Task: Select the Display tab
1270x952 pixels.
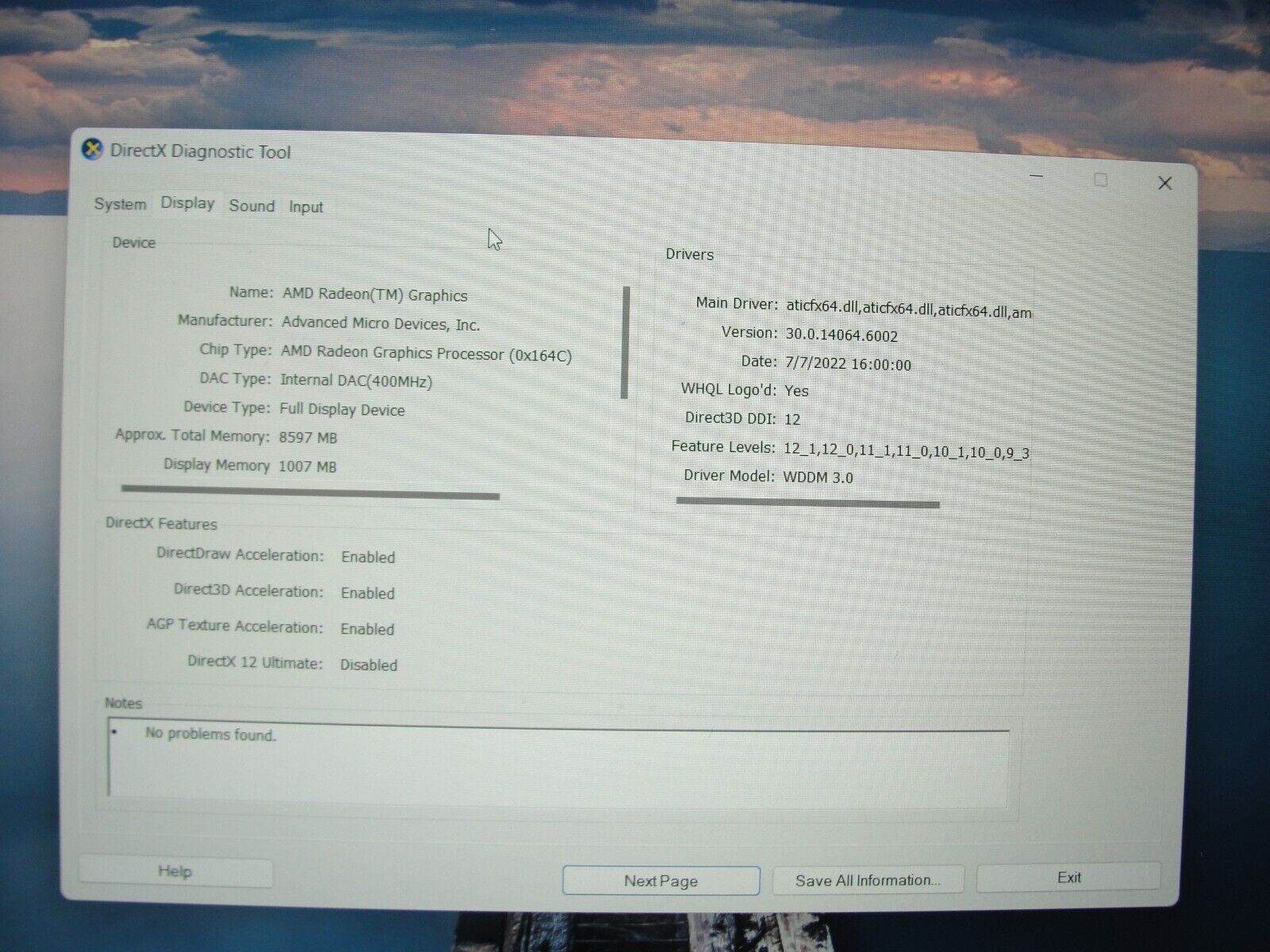Action: (x=187, y=204)
